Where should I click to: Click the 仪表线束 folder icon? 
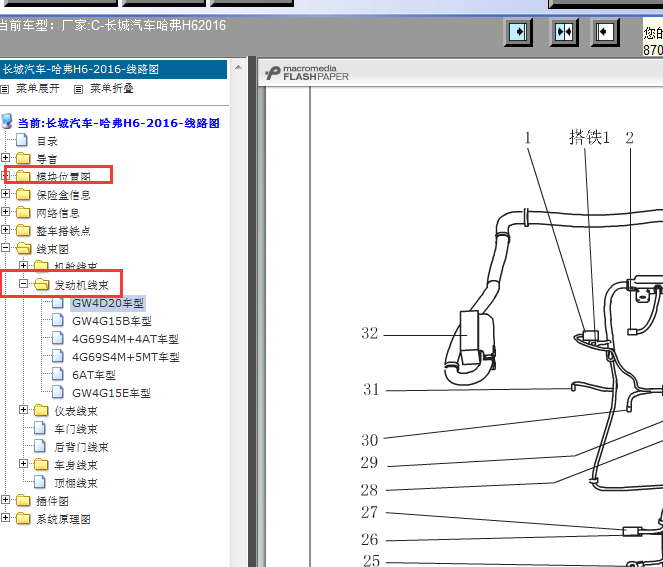[41, 410]
